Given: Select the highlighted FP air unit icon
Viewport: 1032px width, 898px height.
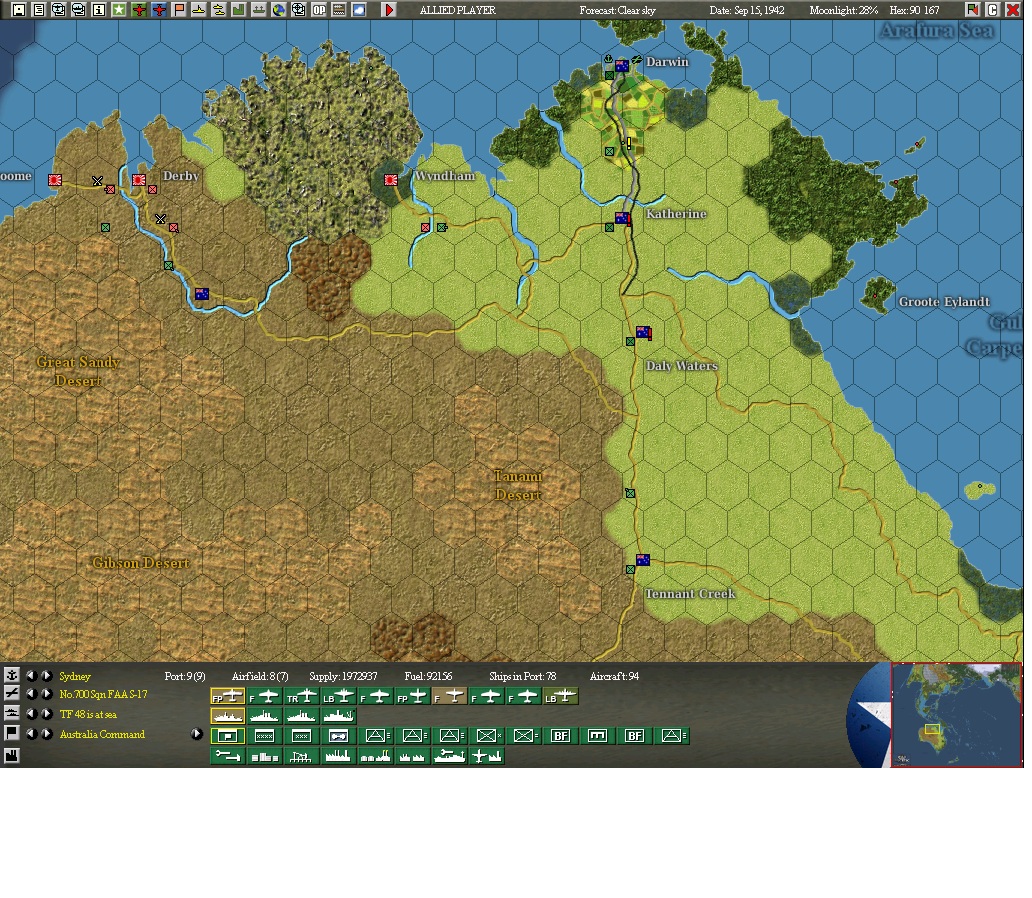Looking at the screenshot, I should tap(228, 697).
